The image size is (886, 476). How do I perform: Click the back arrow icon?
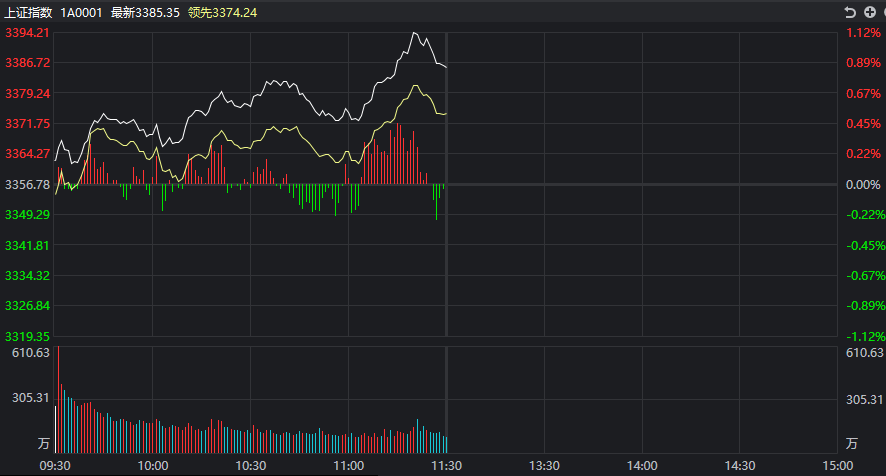tap(850, 12)
